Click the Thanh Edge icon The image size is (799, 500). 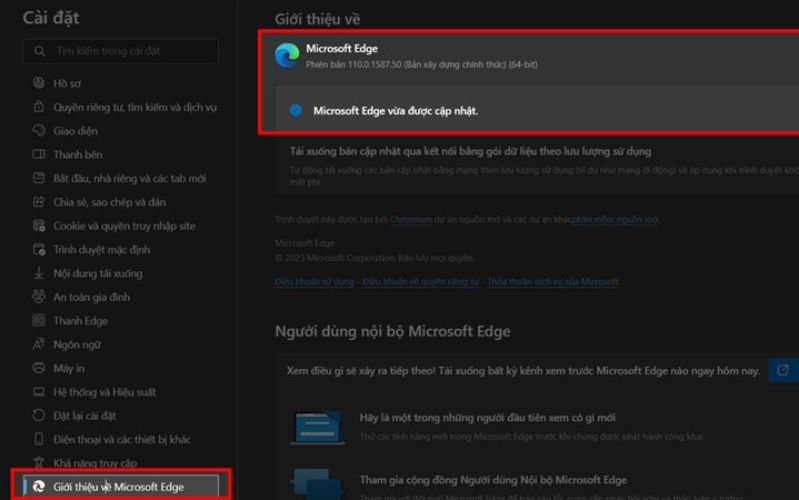[x=39, y=321]
